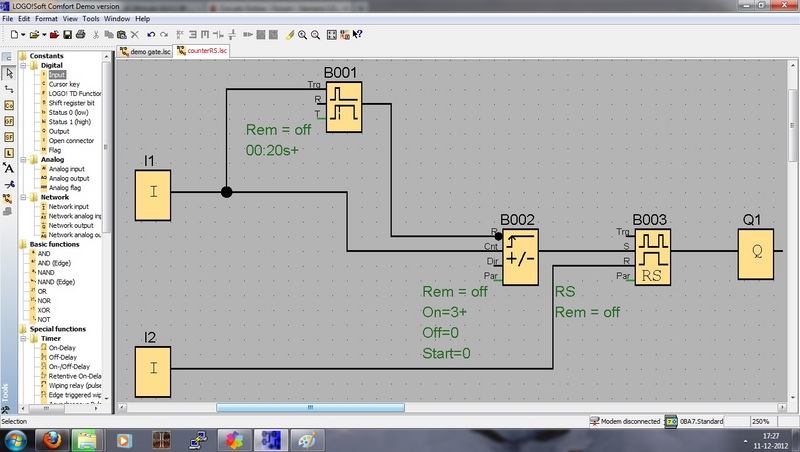Viewport: 800px width, 452px height.
Task: Click the Copy icon
Action: coord(109,35)
